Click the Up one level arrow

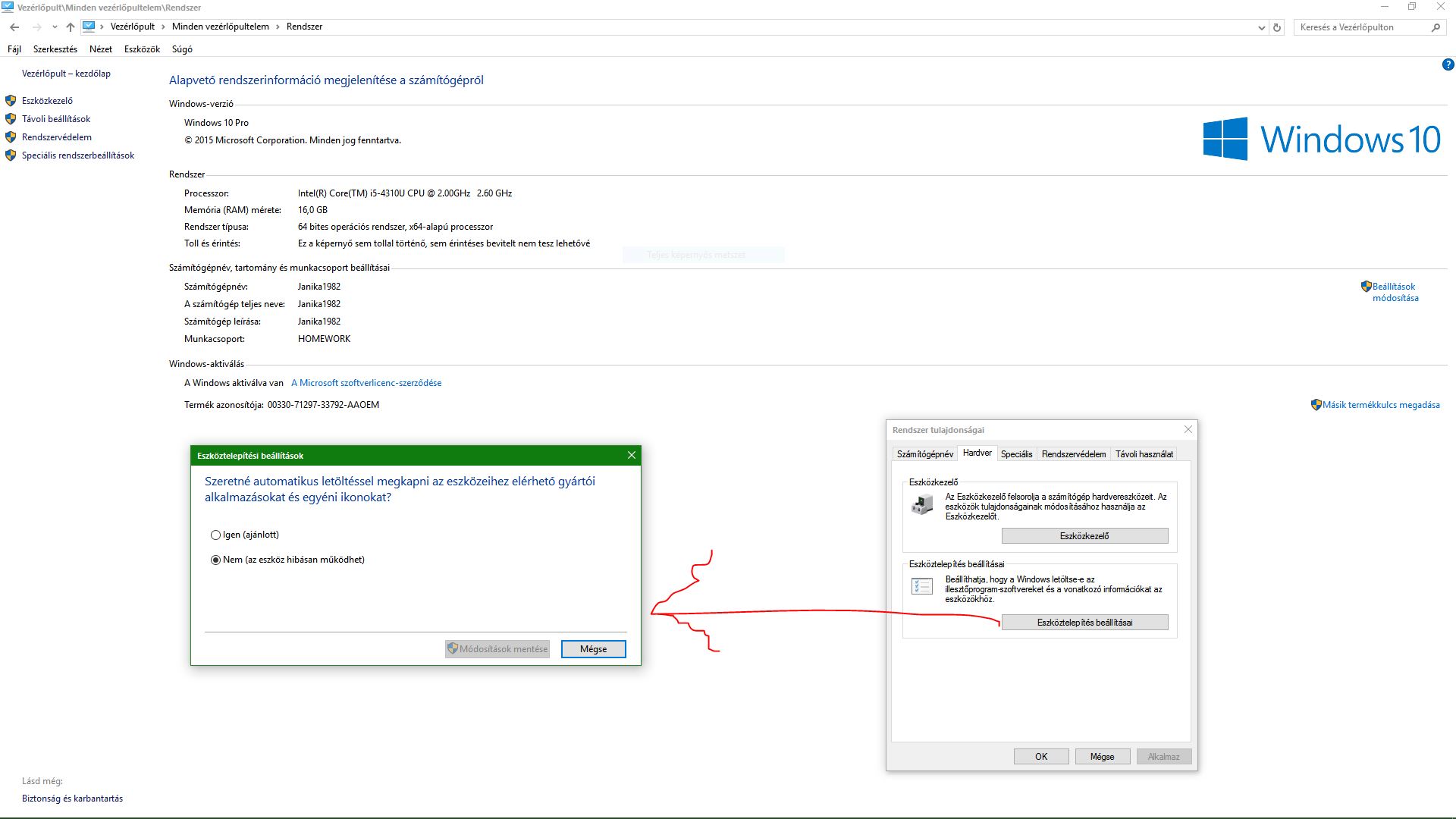pyautogui.click(x=71, y=27)
